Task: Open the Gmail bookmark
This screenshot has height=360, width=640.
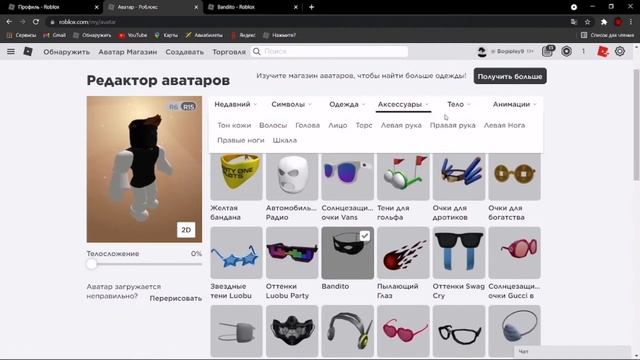Action: point(54,35)
